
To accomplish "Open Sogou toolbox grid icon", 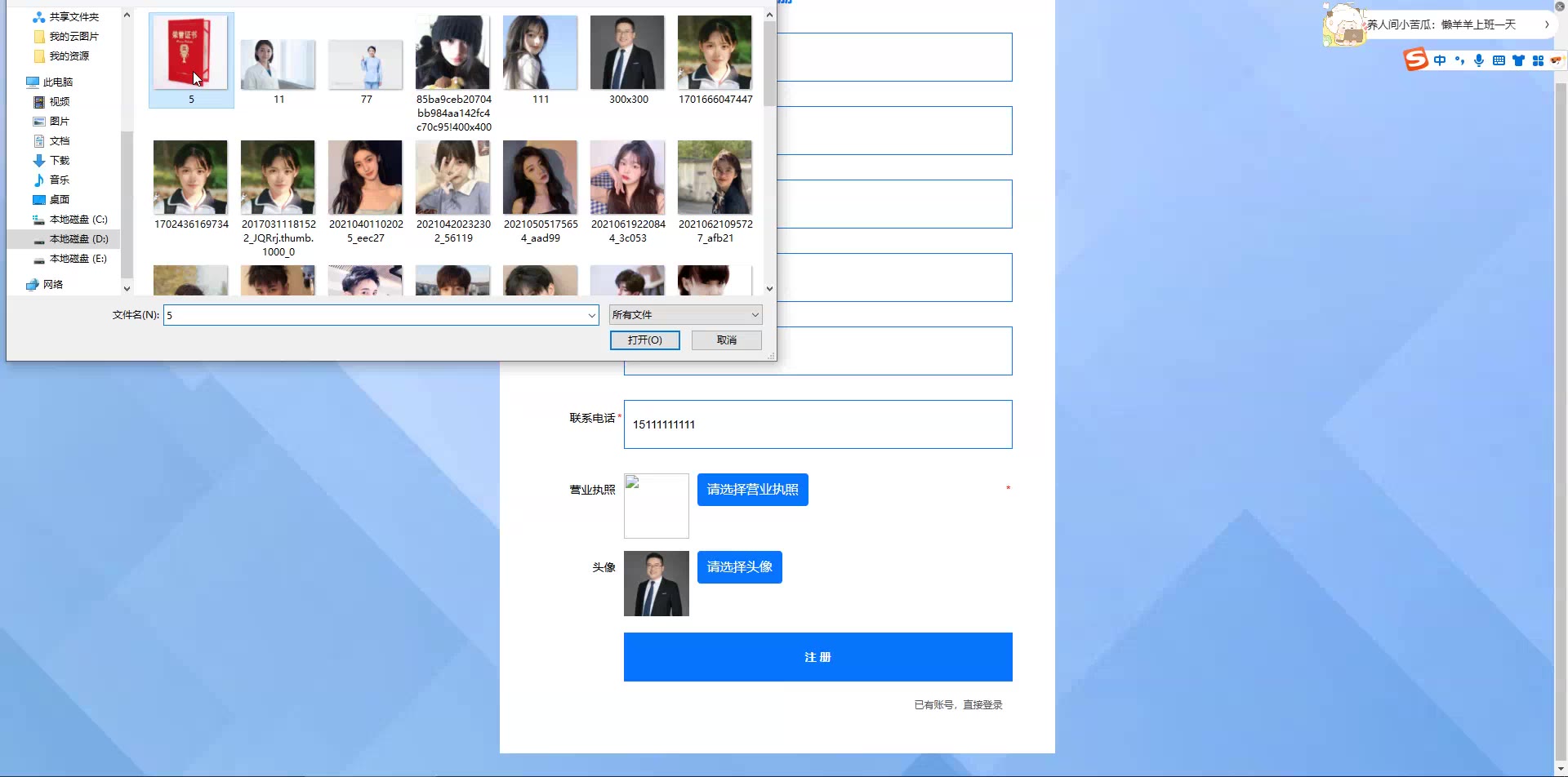I will 1538,60.
